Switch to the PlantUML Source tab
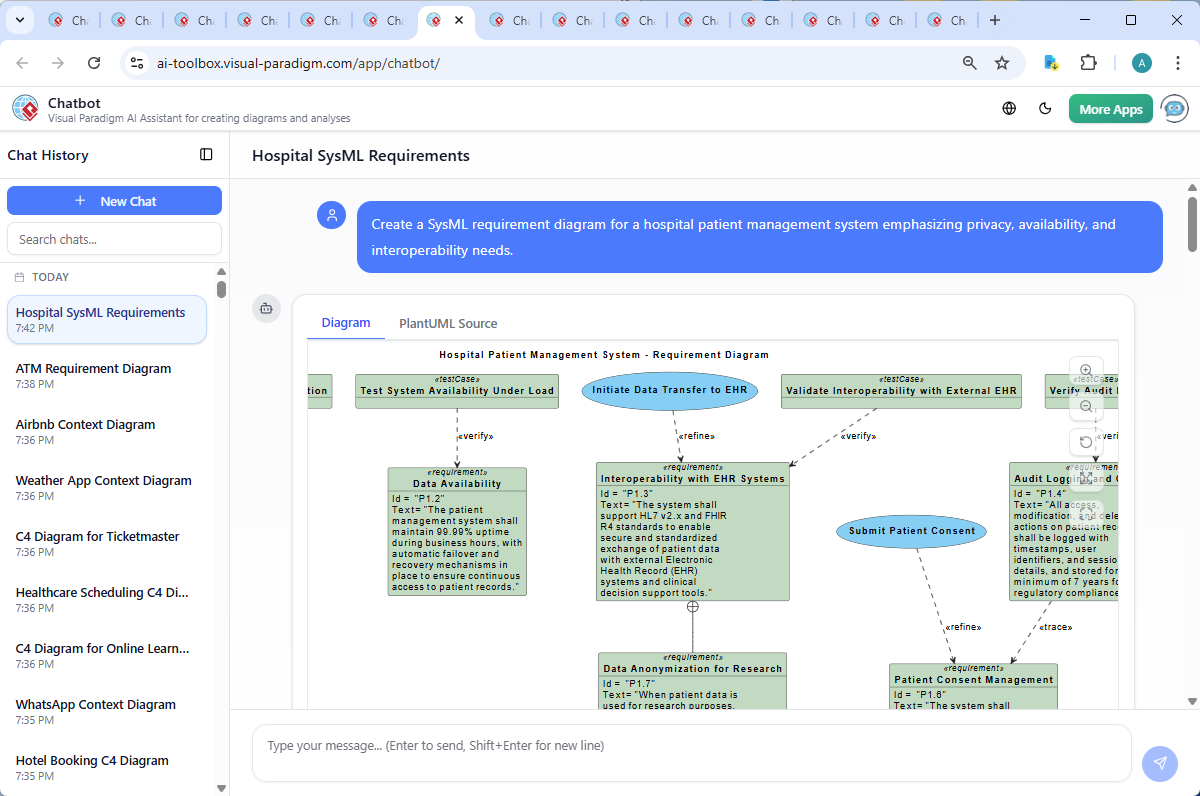 447,323
